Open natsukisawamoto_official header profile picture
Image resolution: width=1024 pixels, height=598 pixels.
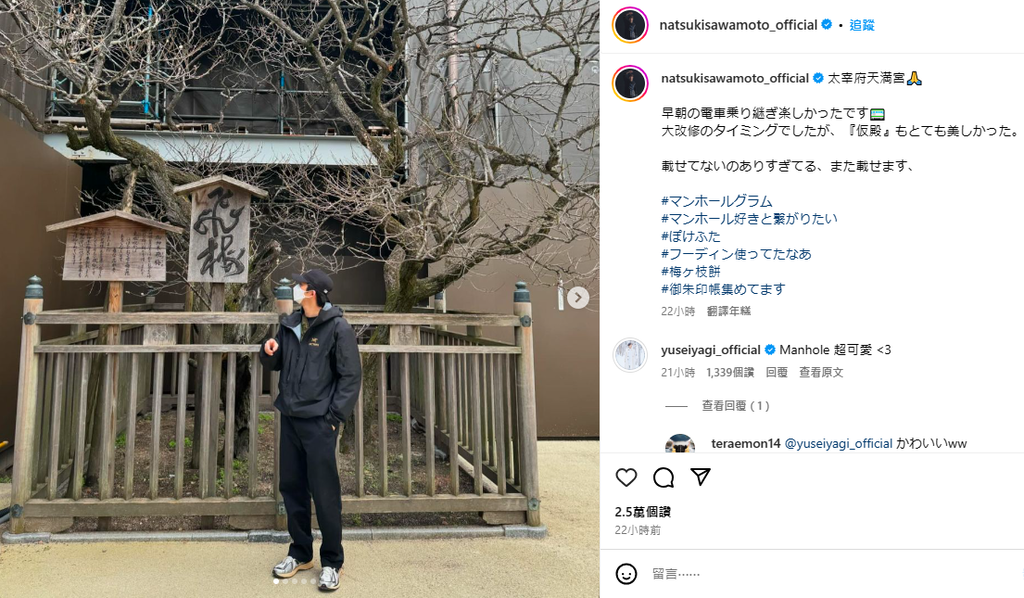[x=630, y=25]
